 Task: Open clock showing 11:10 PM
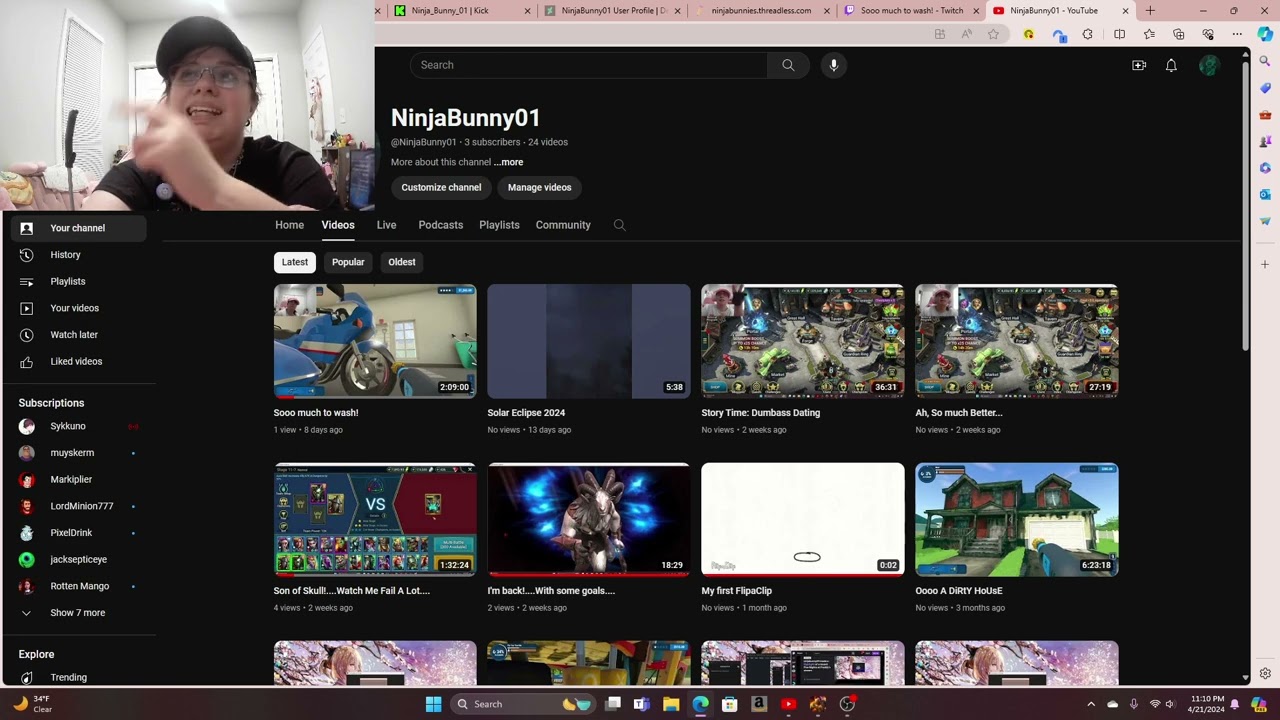point(1208,704)
